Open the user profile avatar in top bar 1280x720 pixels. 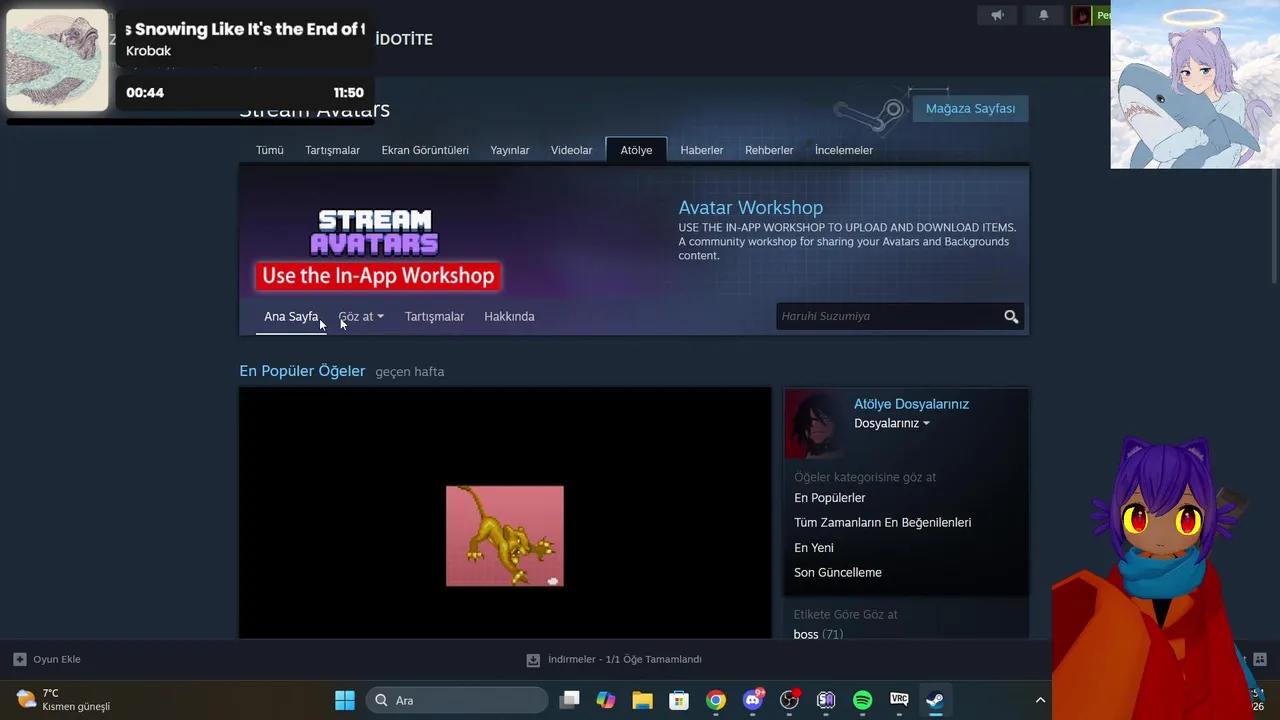(x=1081, y=15)
